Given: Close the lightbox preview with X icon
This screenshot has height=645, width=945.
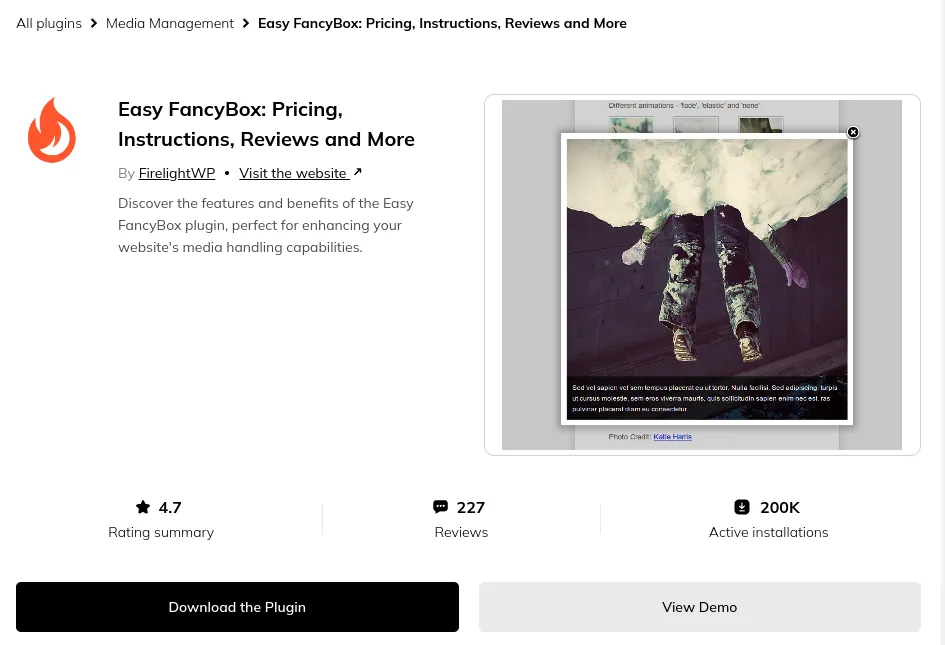Looking at the screenshot, I should (853, 132).
